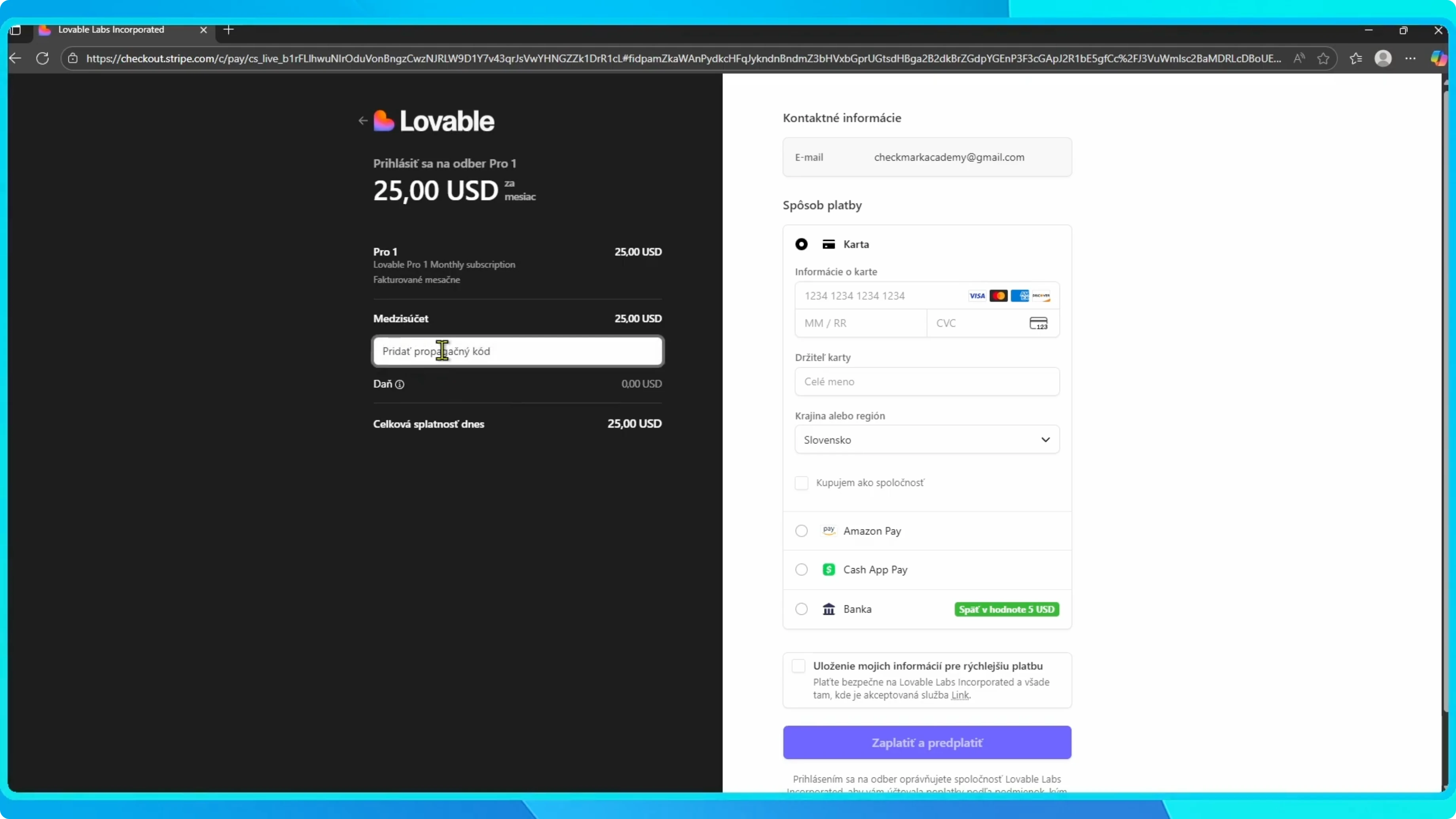Click the Amazon Pay label

pyautogui.click(x=872, y=531)
